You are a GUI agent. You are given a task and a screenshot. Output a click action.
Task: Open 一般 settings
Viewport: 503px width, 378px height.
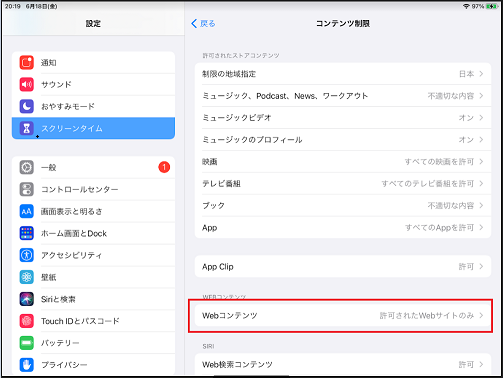[93, 167]
